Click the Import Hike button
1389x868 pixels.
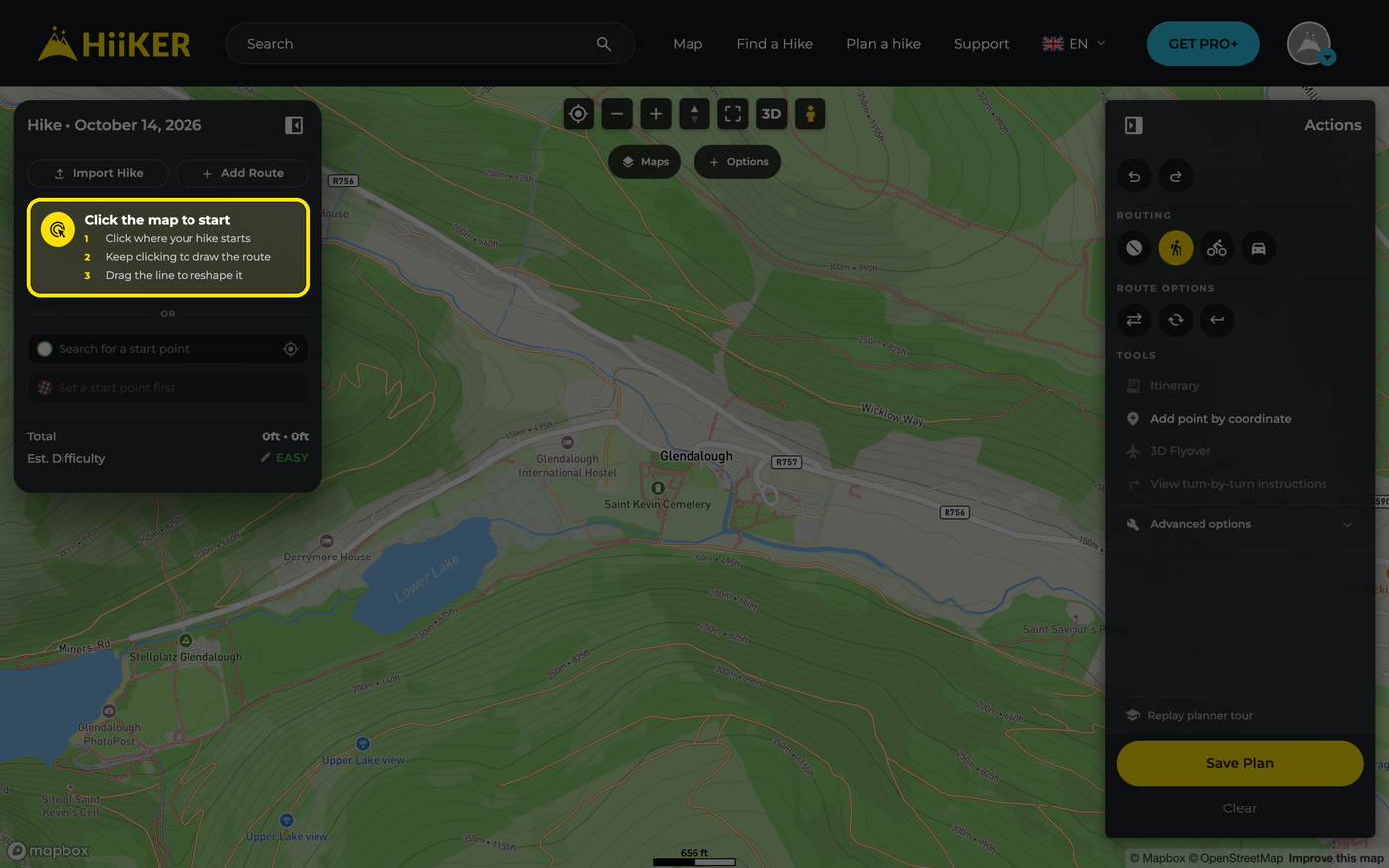click(x=98, y=173)
